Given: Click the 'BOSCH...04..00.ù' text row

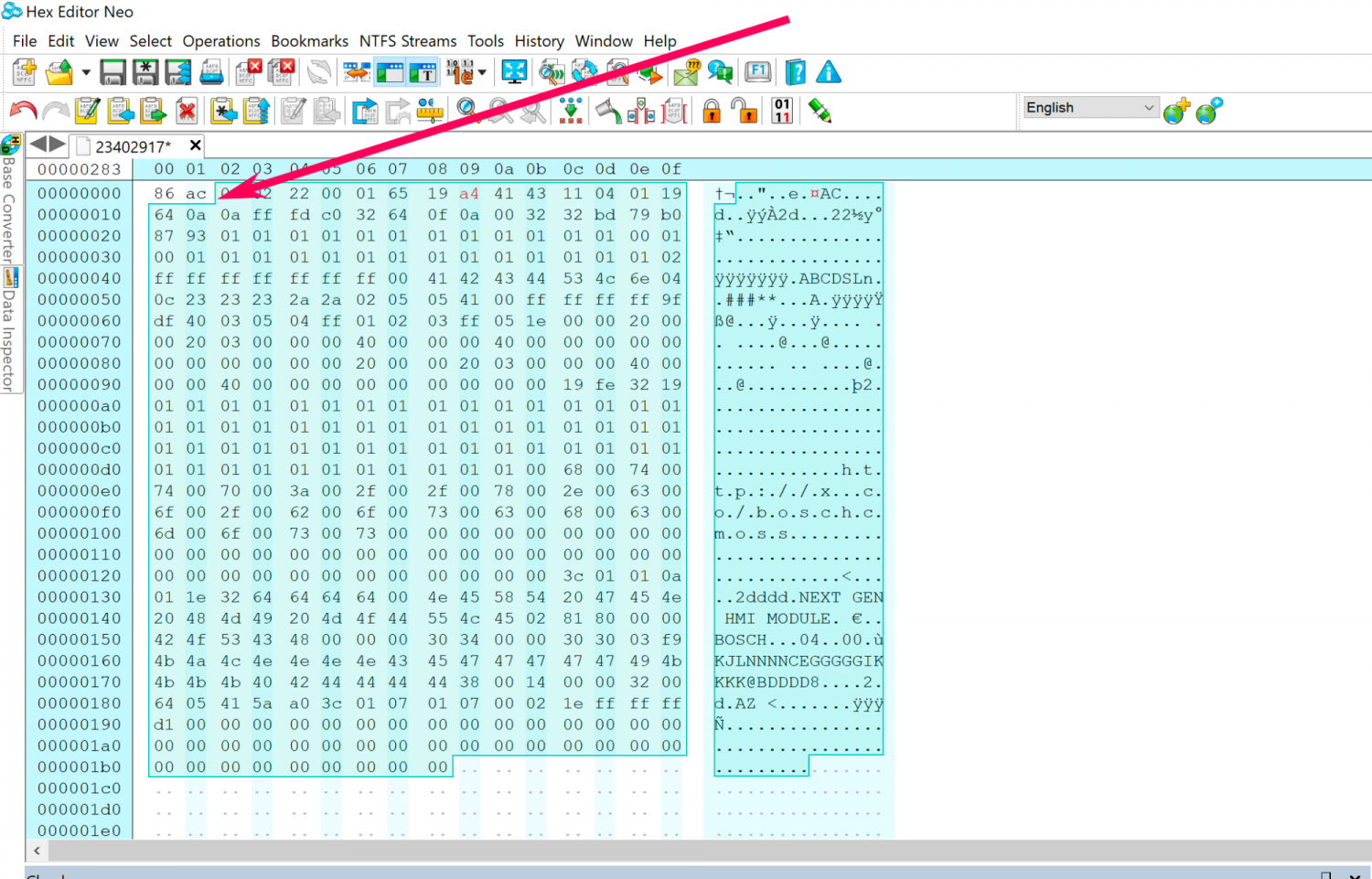Looking at the screenshot, I should coord(799,639).
